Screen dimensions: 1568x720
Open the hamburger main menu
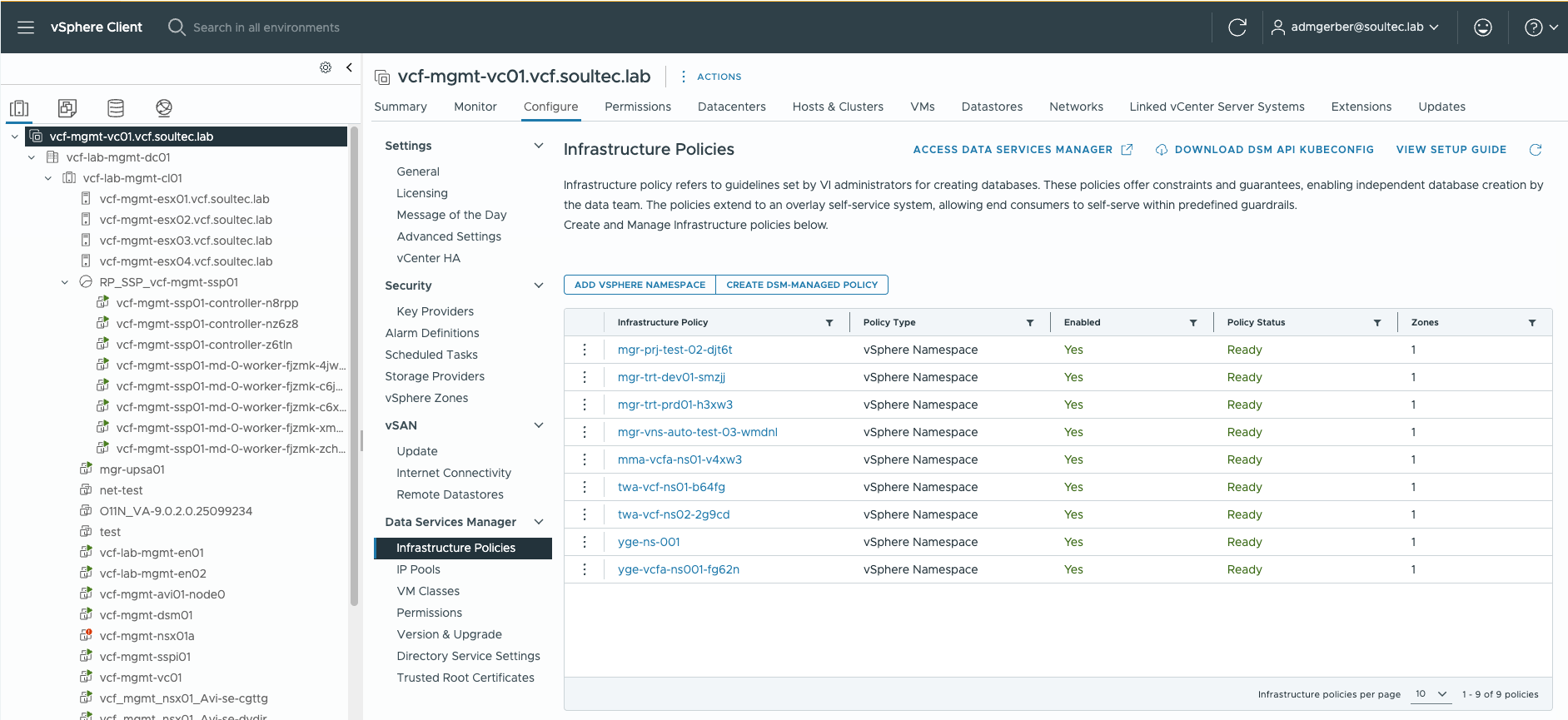26,27
